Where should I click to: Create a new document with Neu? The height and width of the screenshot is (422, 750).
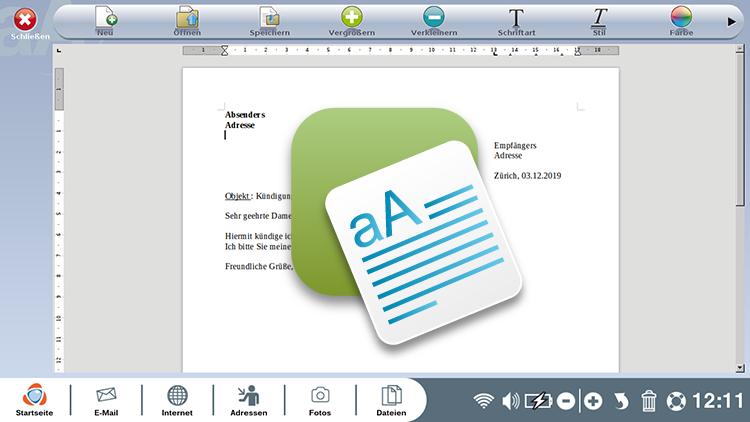pos(105,22)
